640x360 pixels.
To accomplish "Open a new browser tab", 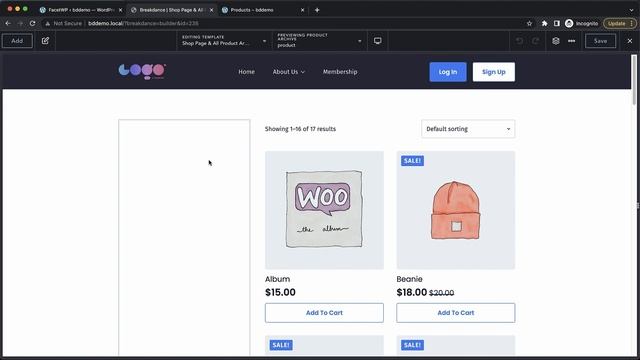I will click(317, 10).
